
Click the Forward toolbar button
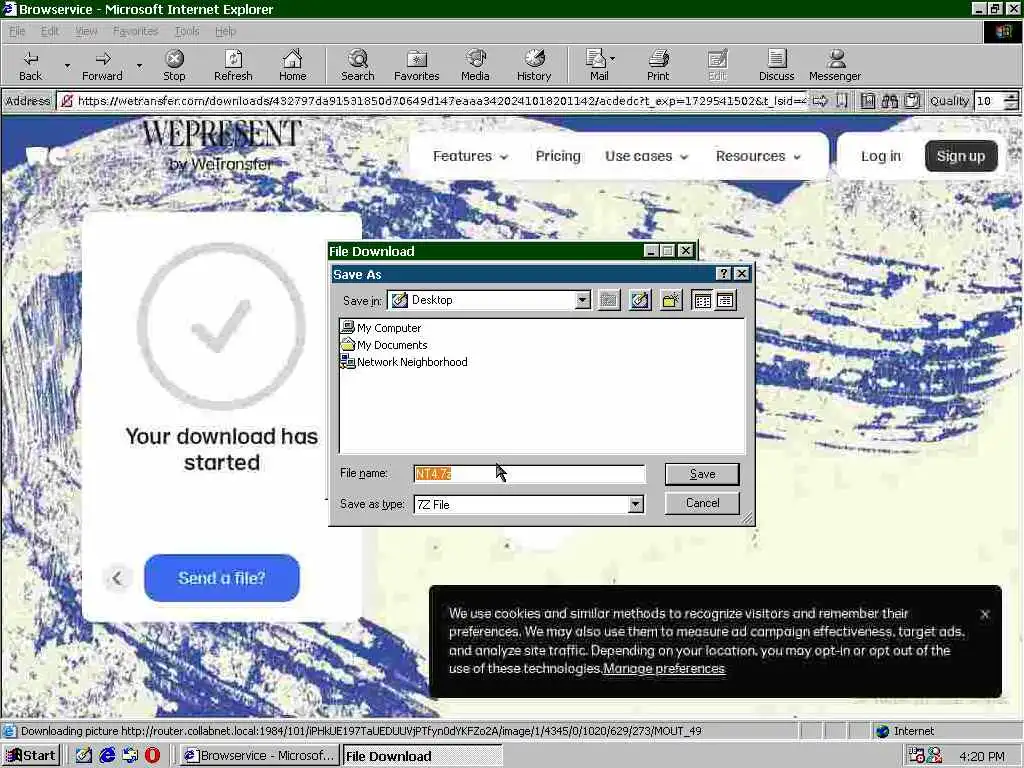(102, 65)
